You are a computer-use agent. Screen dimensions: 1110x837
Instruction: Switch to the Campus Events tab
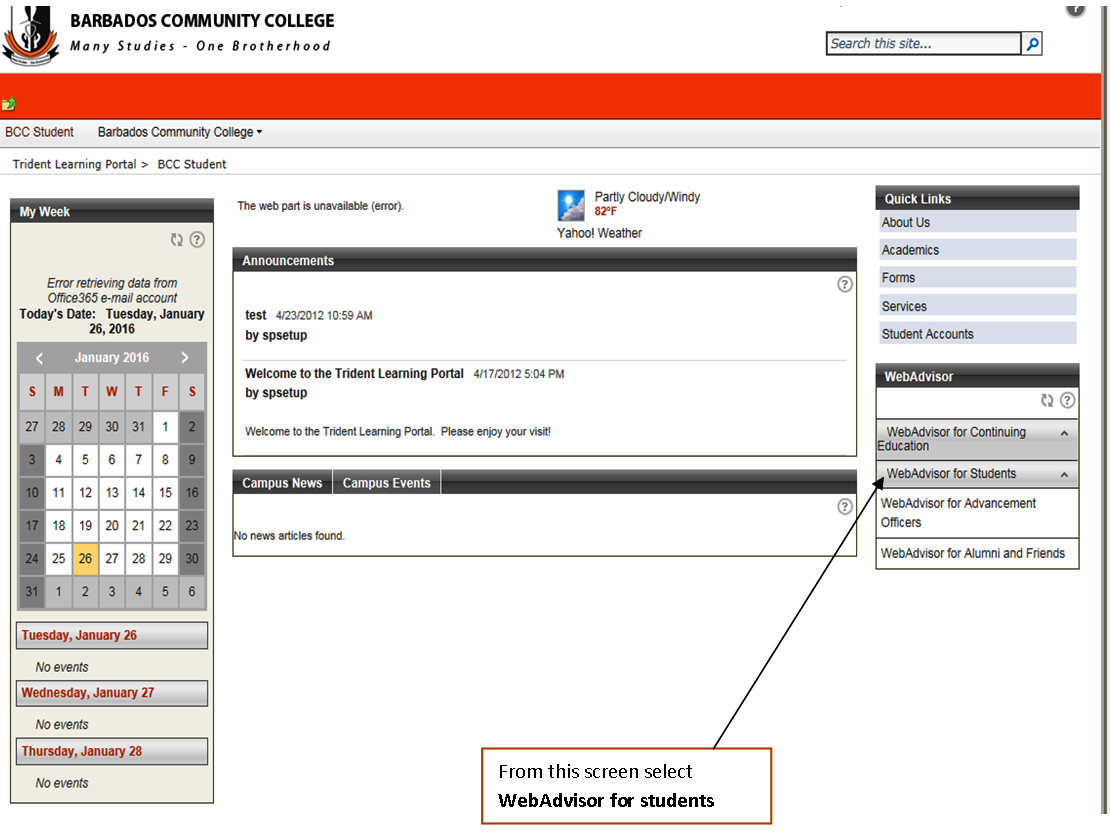(386, 483)
